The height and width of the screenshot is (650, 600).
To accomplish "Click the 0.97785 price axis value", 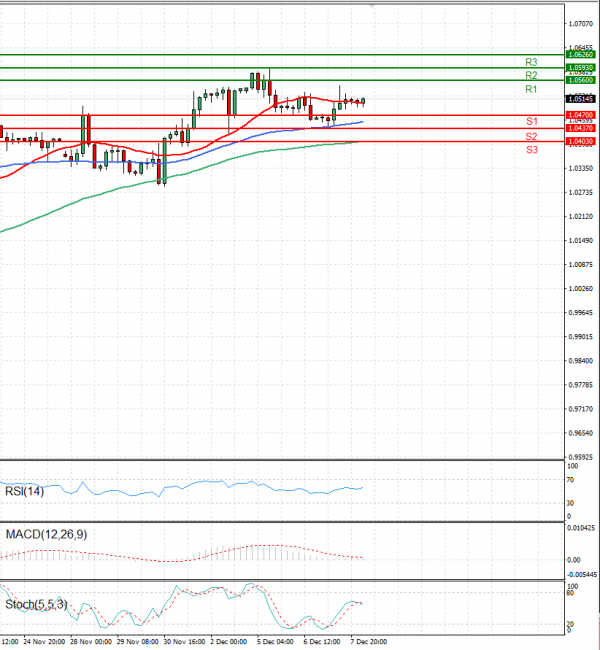I will pos(581,385).
